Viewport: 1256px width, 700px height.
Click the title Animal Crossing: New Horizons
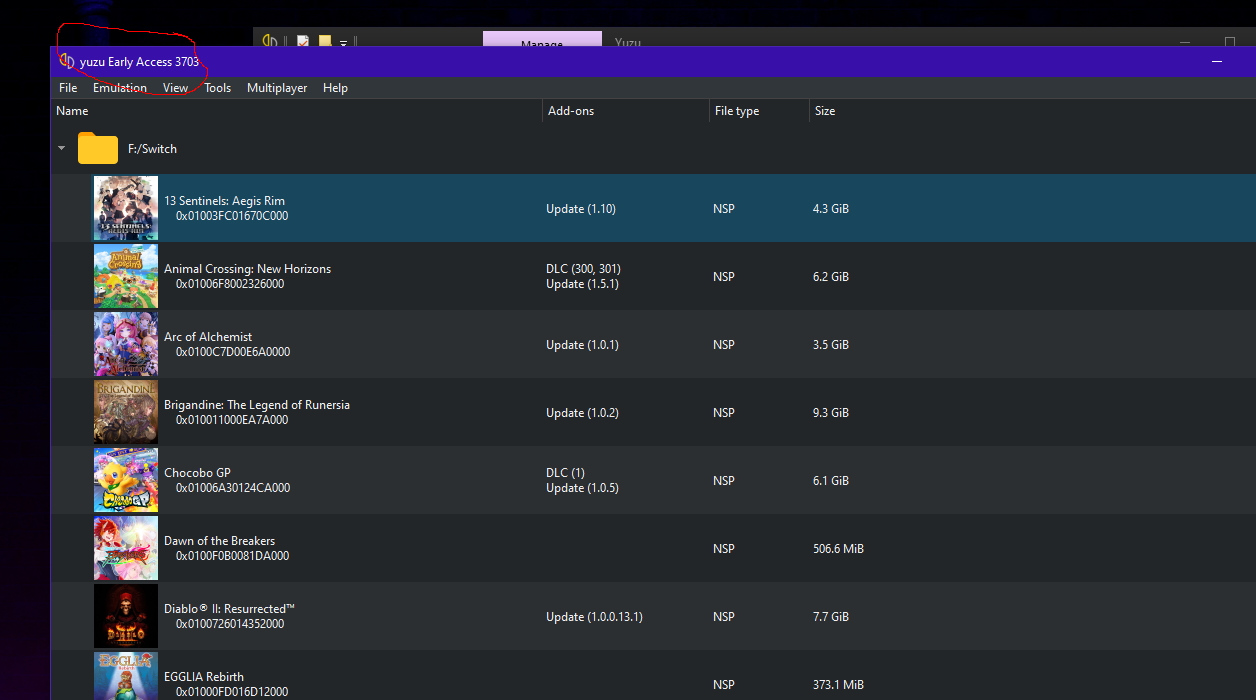pyautogui.click(x=247, y=269)
